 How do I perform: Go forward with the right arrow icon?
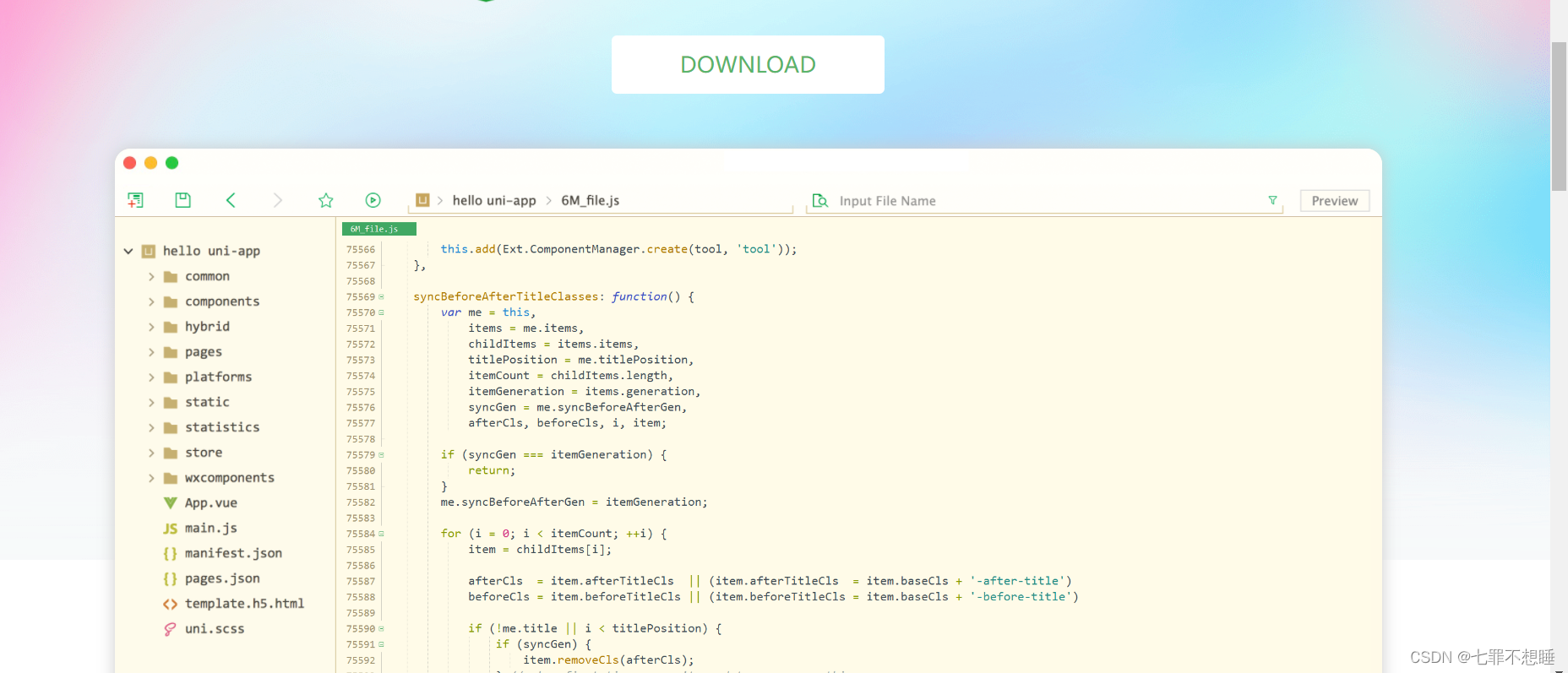278,200
